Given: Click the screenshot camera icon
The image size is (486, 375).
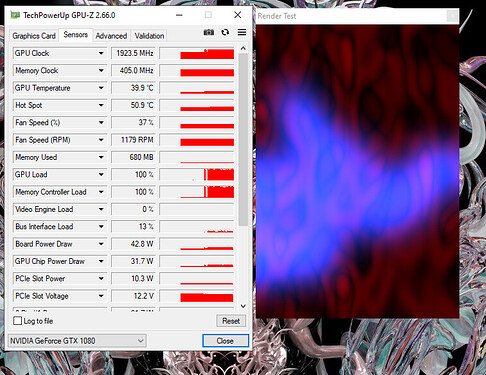Looking at the screenshot, I should (209, 32).
